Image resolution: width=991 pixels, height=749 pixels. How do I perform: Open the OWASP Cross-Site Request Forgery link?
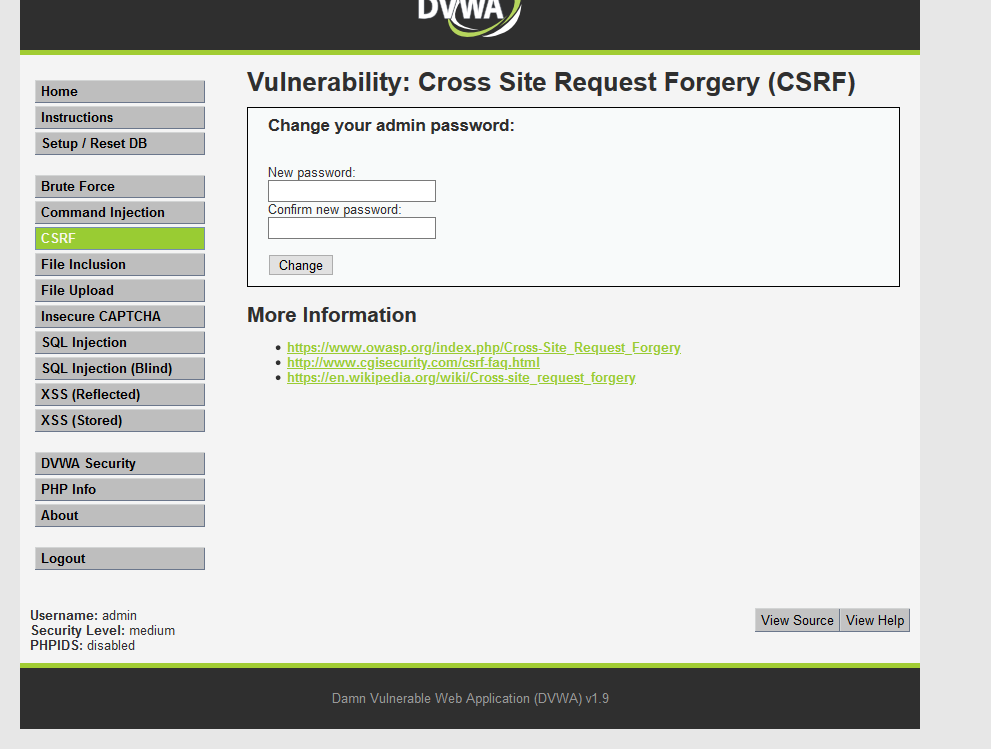coord(483,348)
